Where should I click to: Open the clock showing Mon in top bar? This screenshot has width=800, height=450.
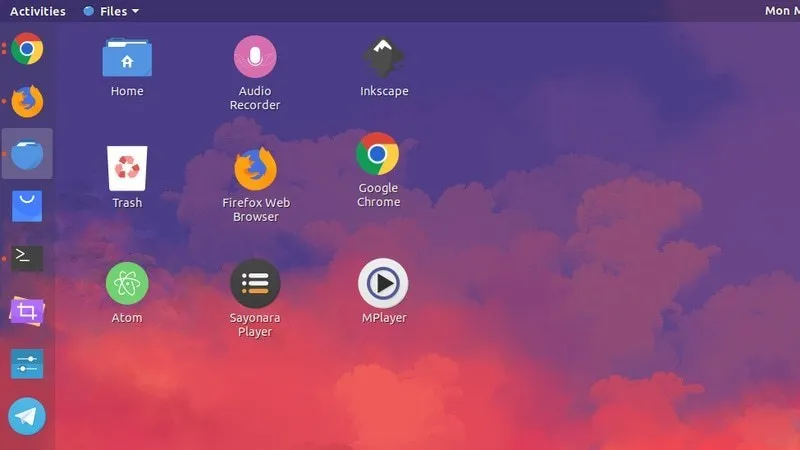pos(782,11)
